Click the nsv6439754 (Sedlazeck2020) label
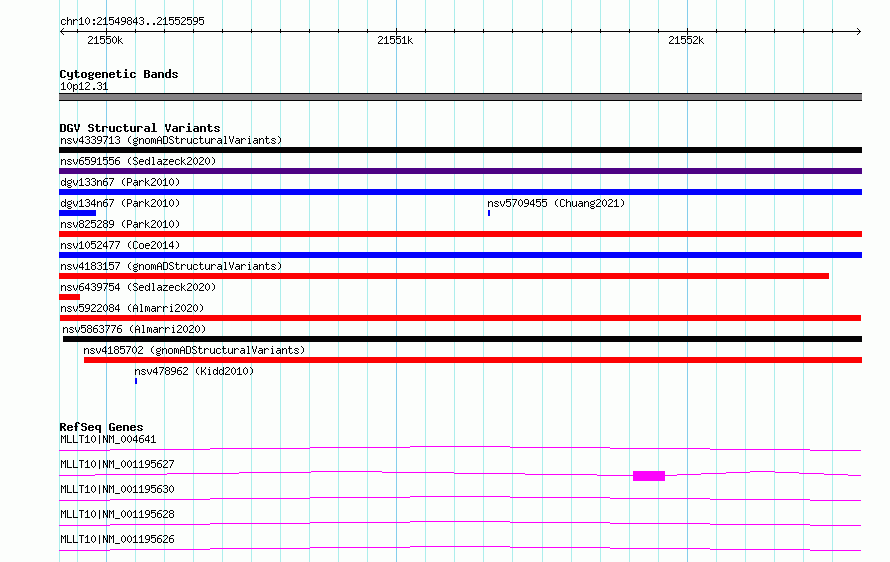The image size is (890, 562). click(x=138, y=287)
